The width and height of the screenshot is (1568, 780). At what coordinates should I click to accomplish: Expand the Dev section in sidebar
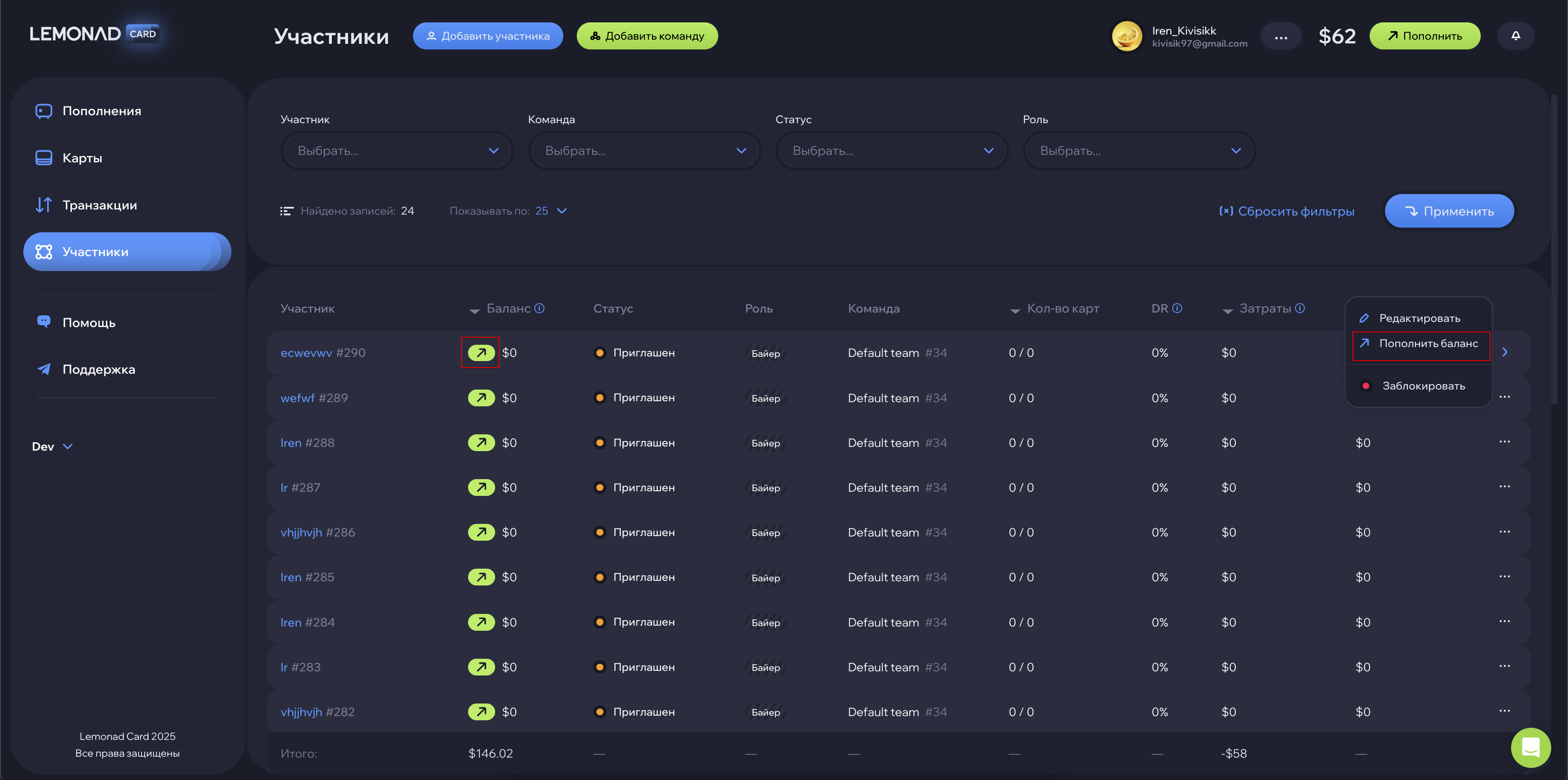52,446
